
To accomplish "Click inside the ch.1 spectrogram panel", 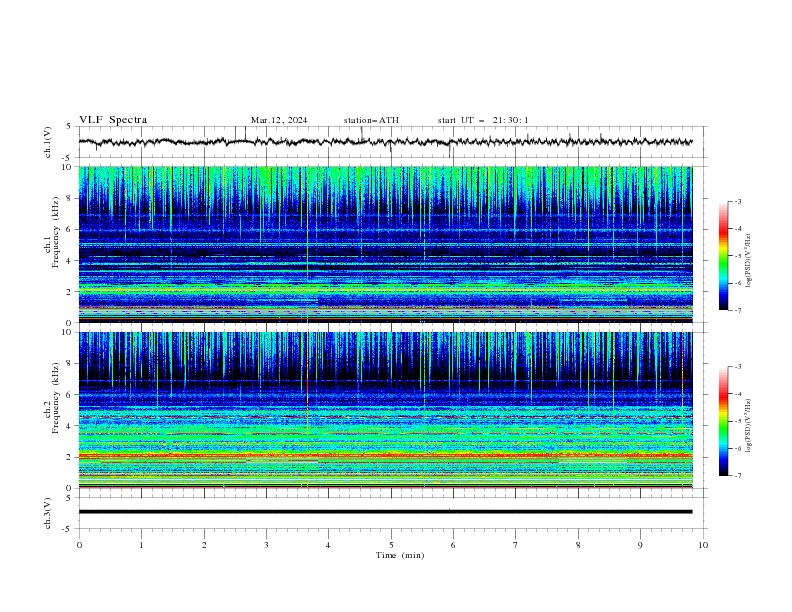I will (x=385, y=244).
